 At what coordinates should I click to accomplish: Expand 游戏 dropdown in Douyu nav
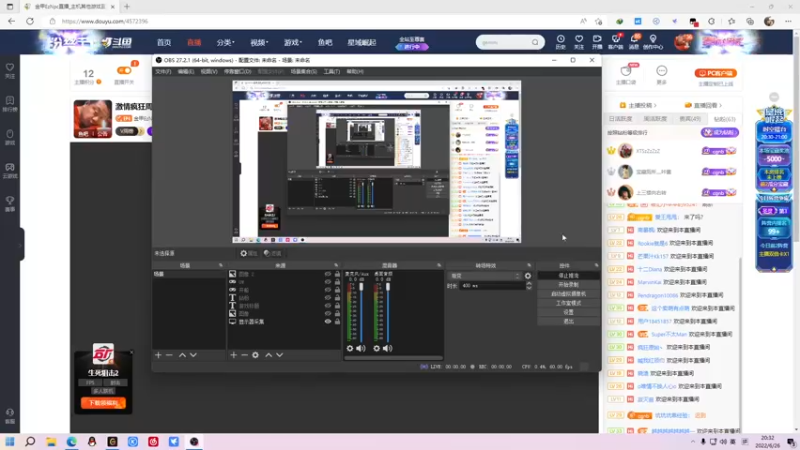coord(293,42)
